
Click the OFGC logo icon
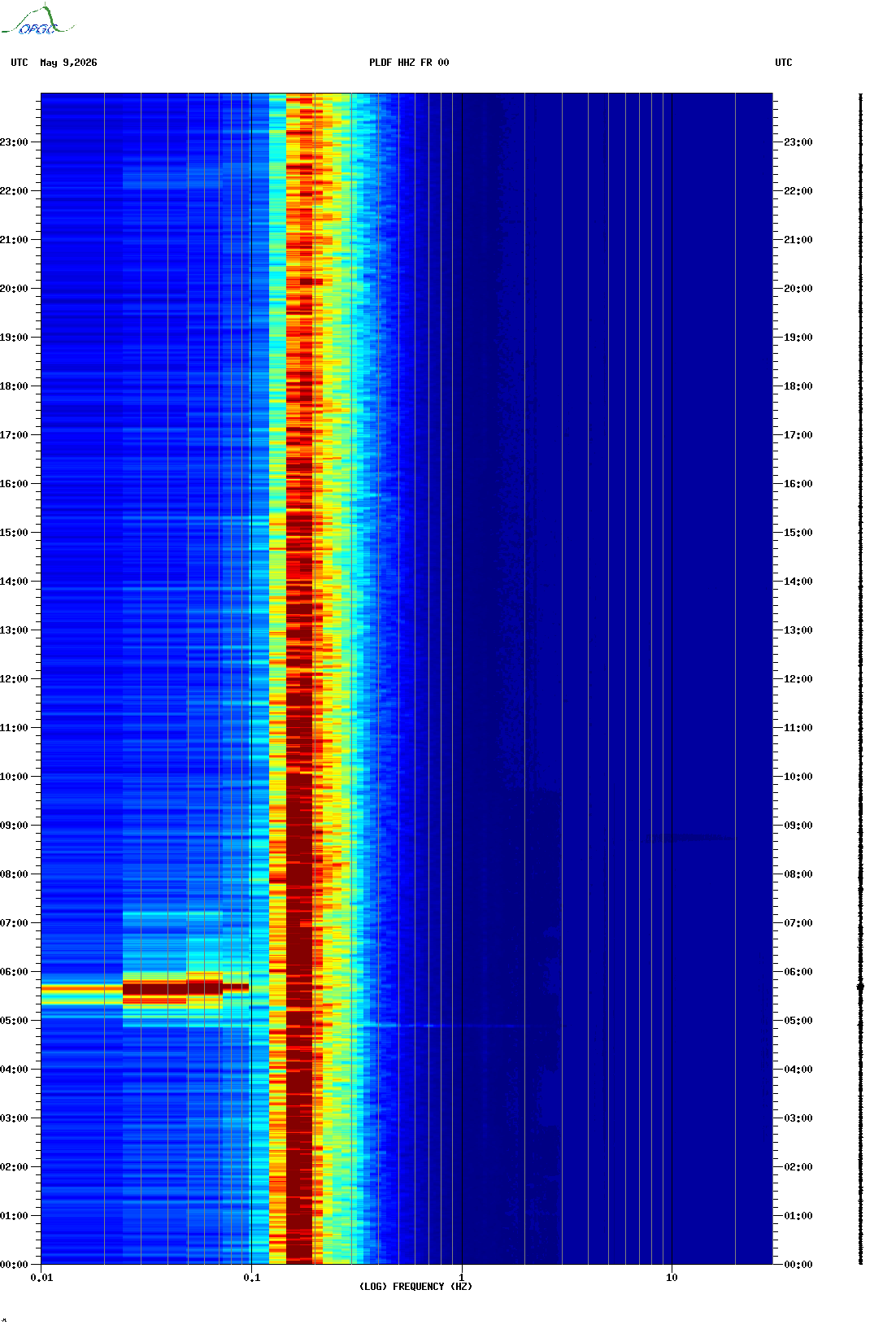coord(37,20)
